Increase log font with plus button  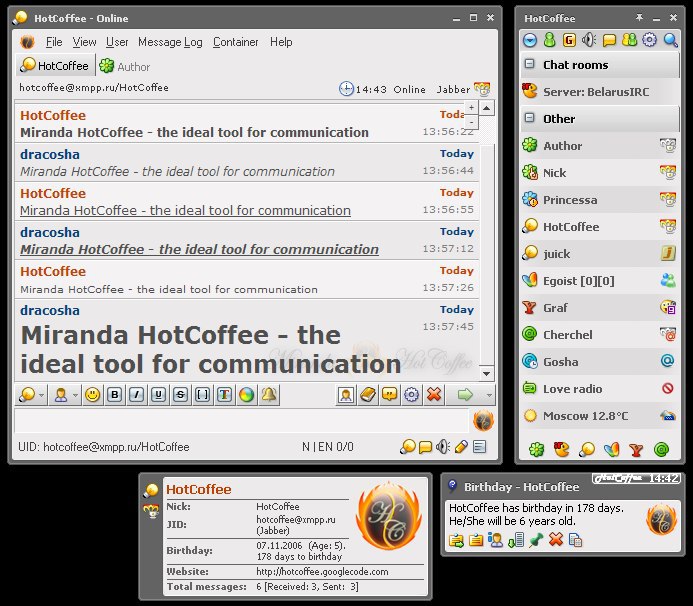tap(472, 107)
